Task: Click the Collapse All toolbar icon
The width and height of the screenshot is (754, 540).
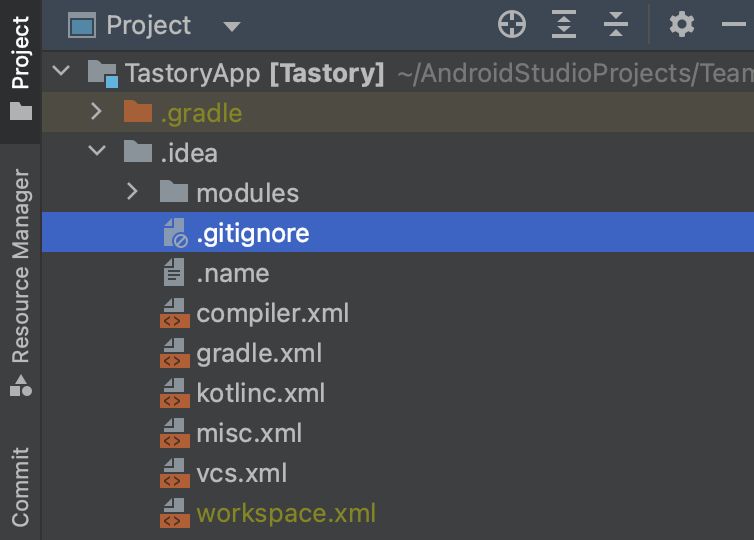Action: point(616,24)
